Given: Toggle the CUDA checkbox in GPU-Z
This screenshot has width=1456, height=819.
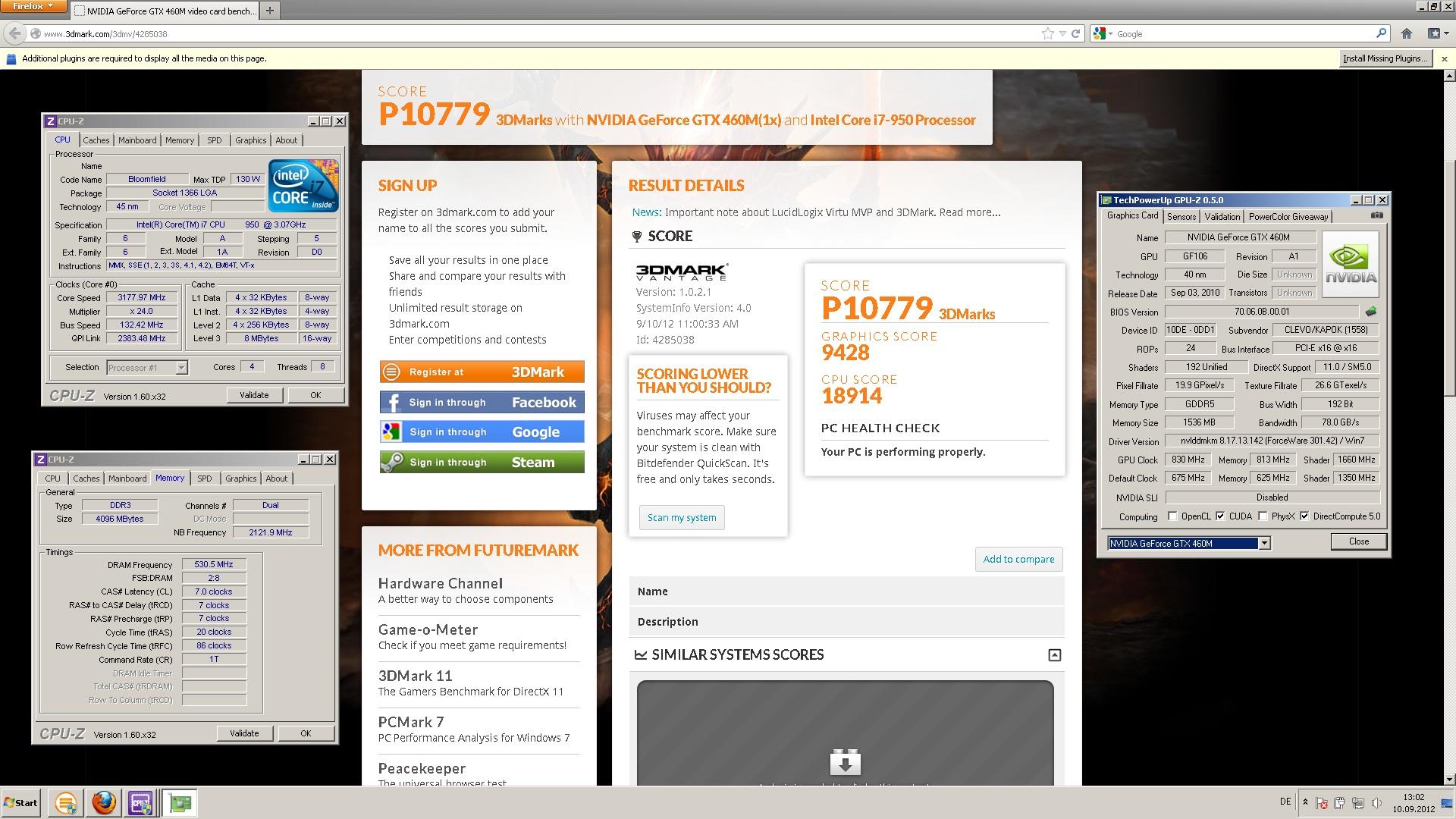Looking at the screenshot, I should [1220, 516].
